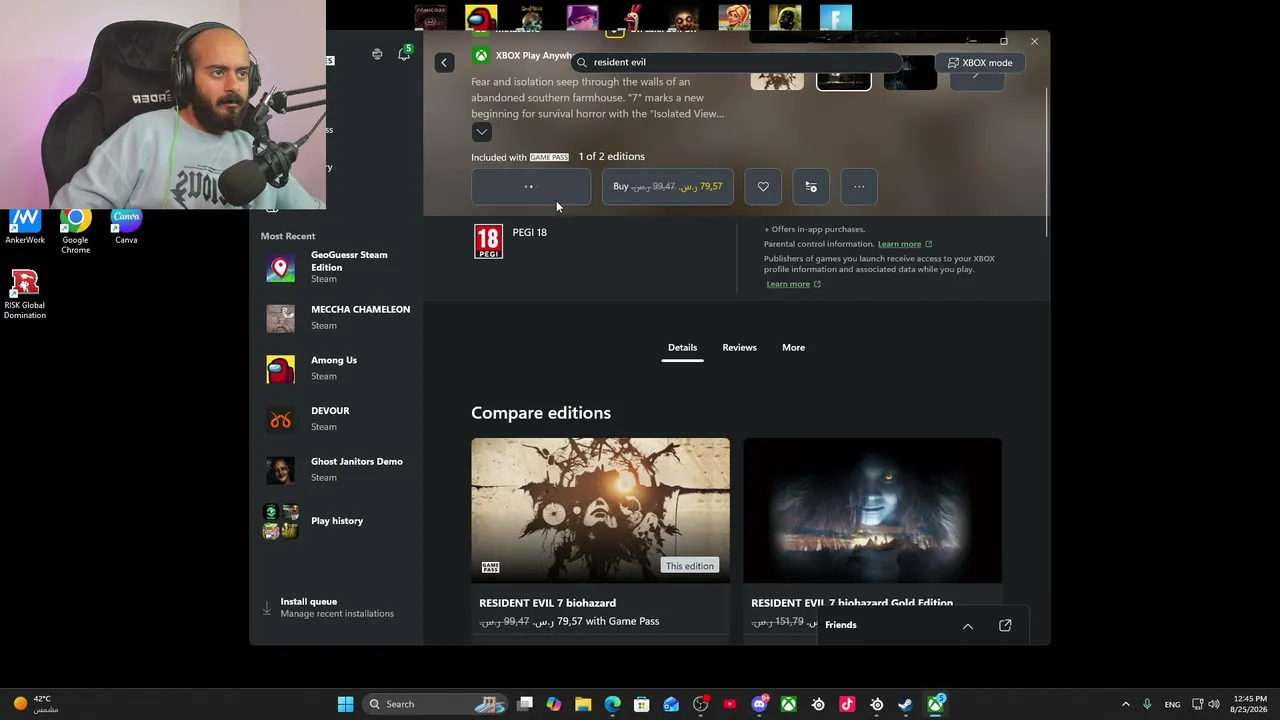Open the Gold Edition card artwork
This screenshot has width=1280, height=720.
tap(872, 510)
